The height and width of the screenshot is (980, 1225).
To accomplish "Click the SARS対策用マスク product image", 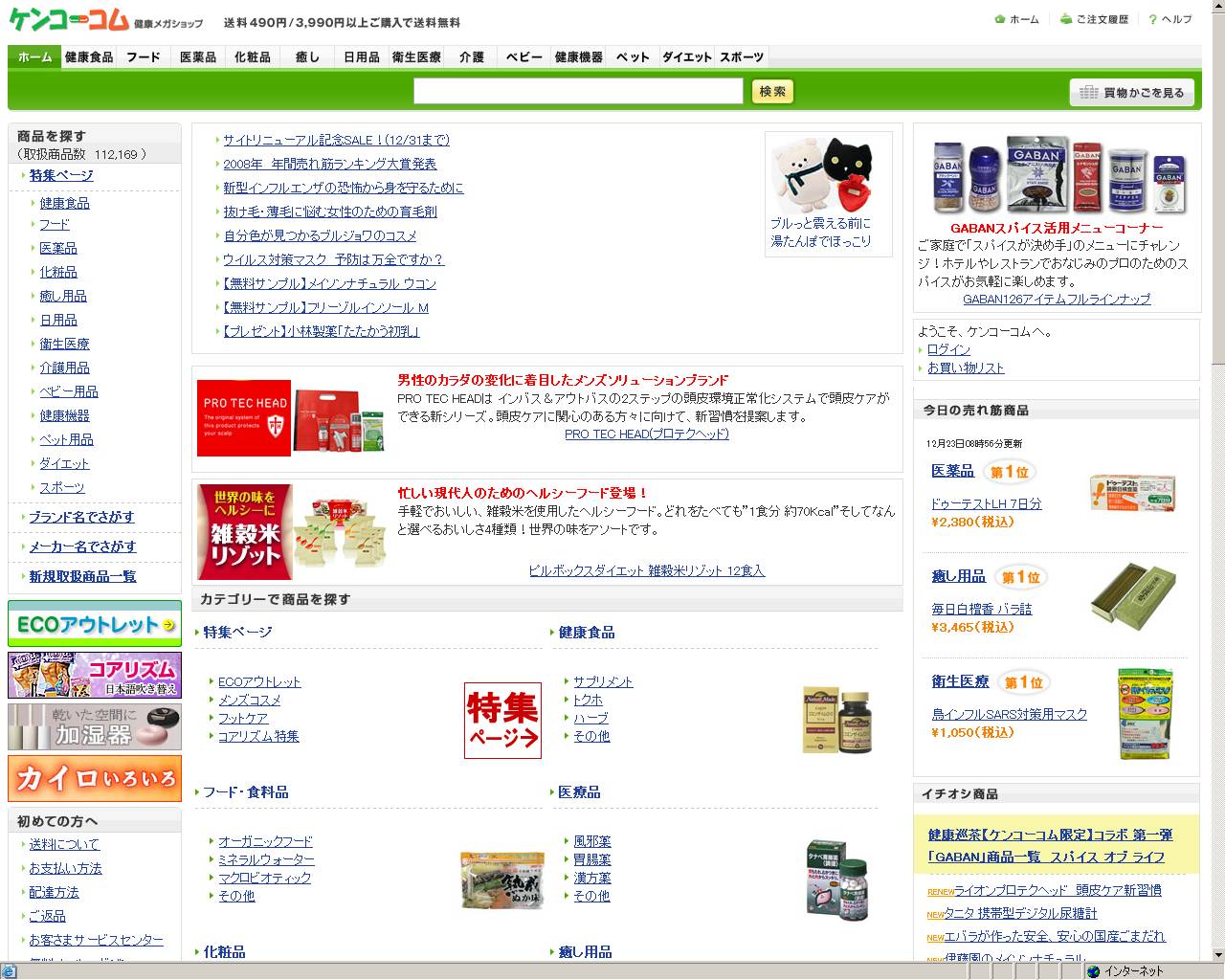I will (1145, 714).
